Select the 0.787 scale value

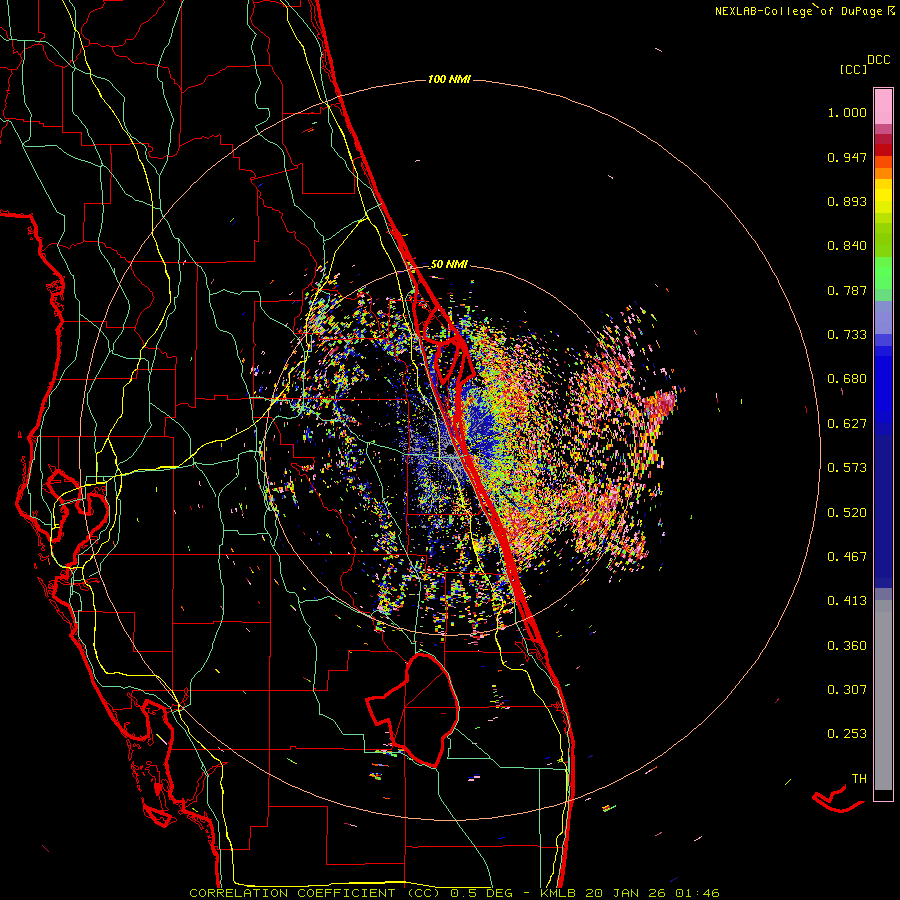tap(847, 290)
